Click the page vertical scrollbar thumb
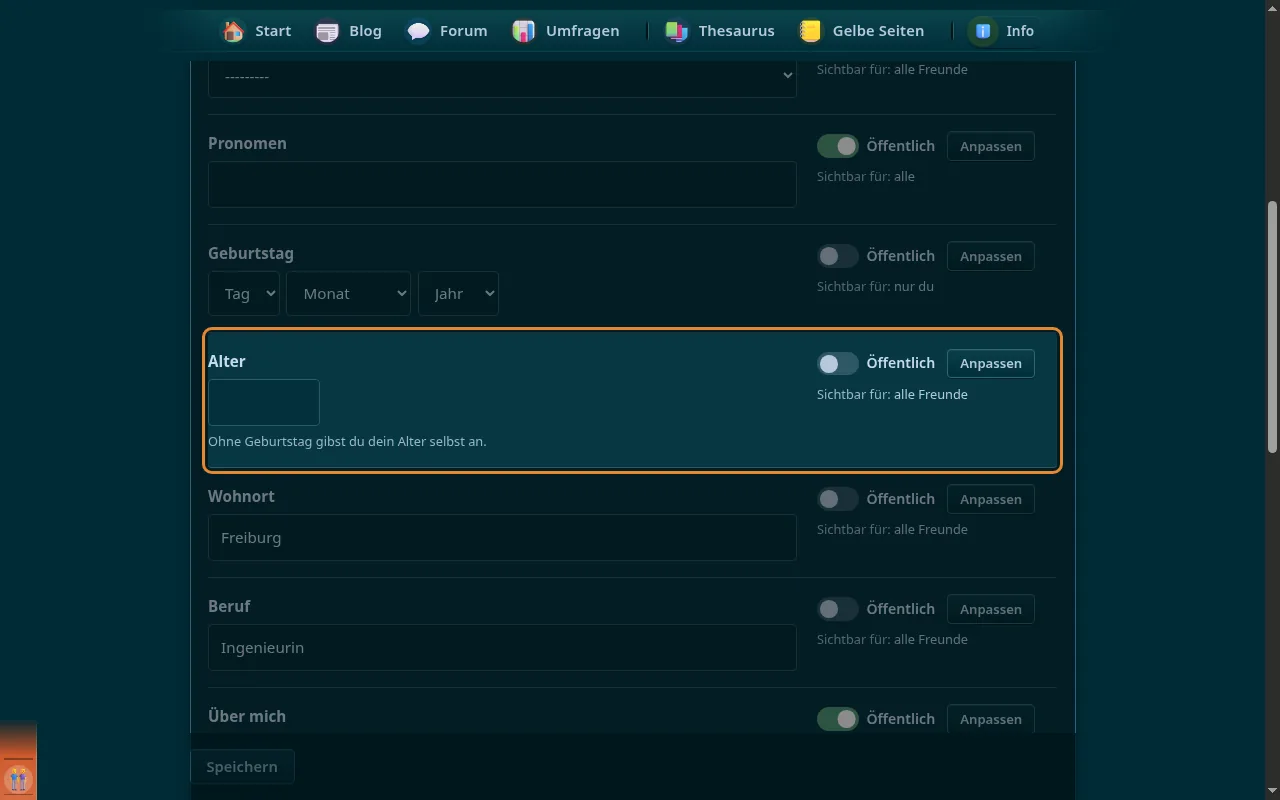The width and height of the screenshot is (1280, 800). [1272, 326]
